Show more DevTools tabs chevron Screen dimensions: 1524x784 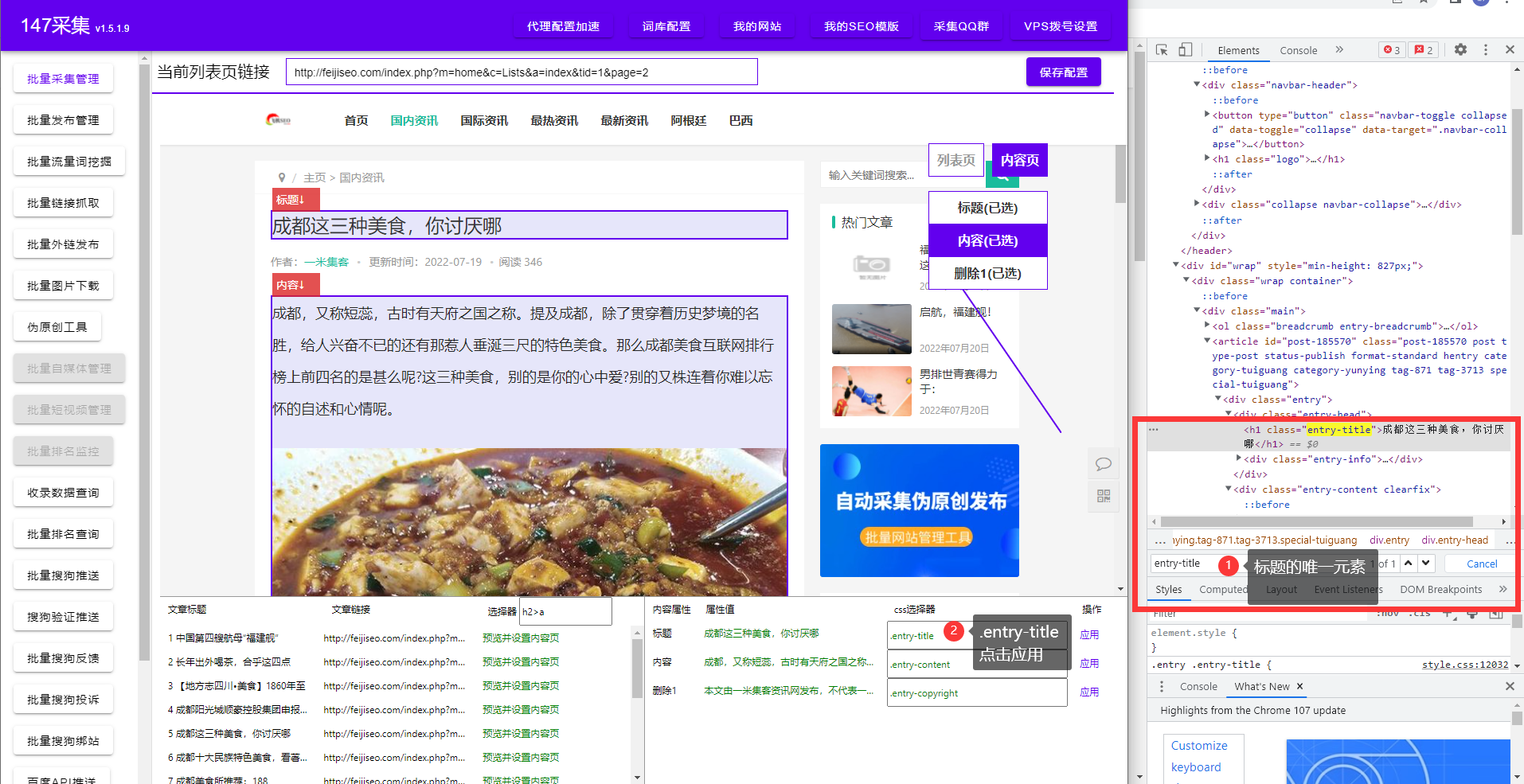coord(1339,49)
